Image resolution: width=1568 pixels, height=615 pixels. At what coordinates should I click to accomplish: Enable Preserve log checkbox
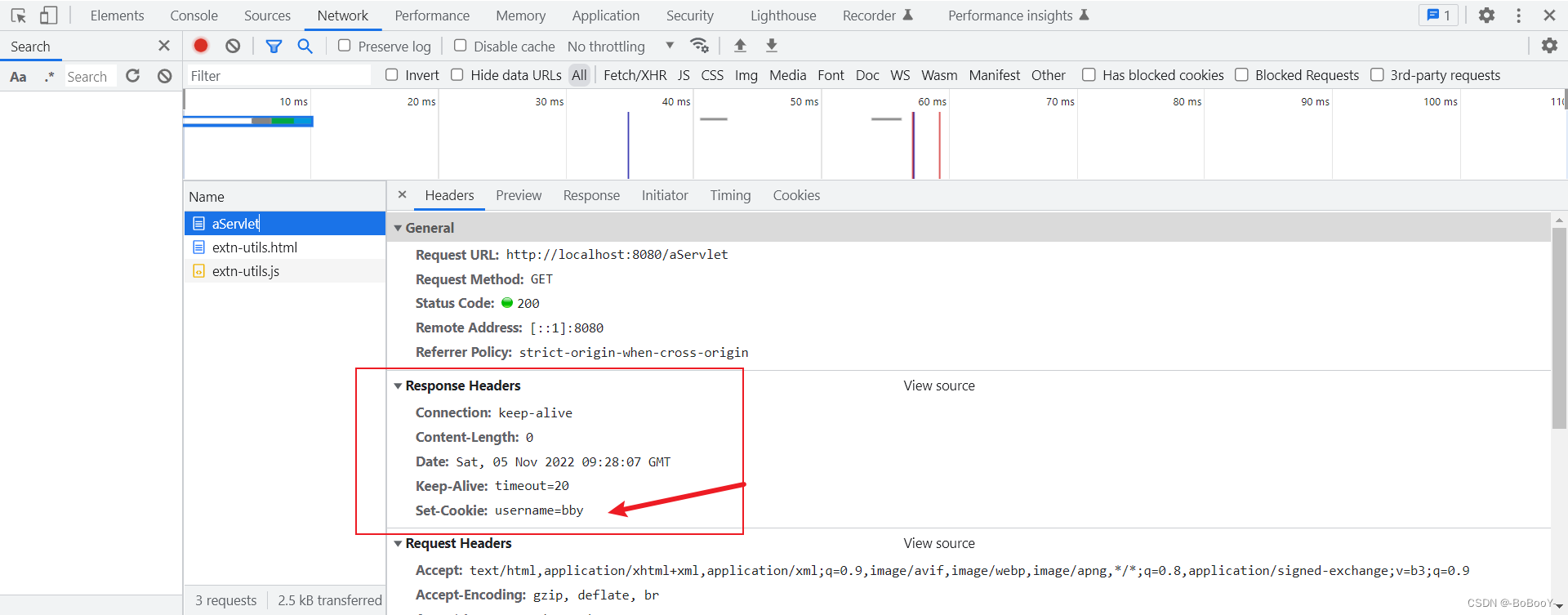pyautogui.click(x=344, y=46)
